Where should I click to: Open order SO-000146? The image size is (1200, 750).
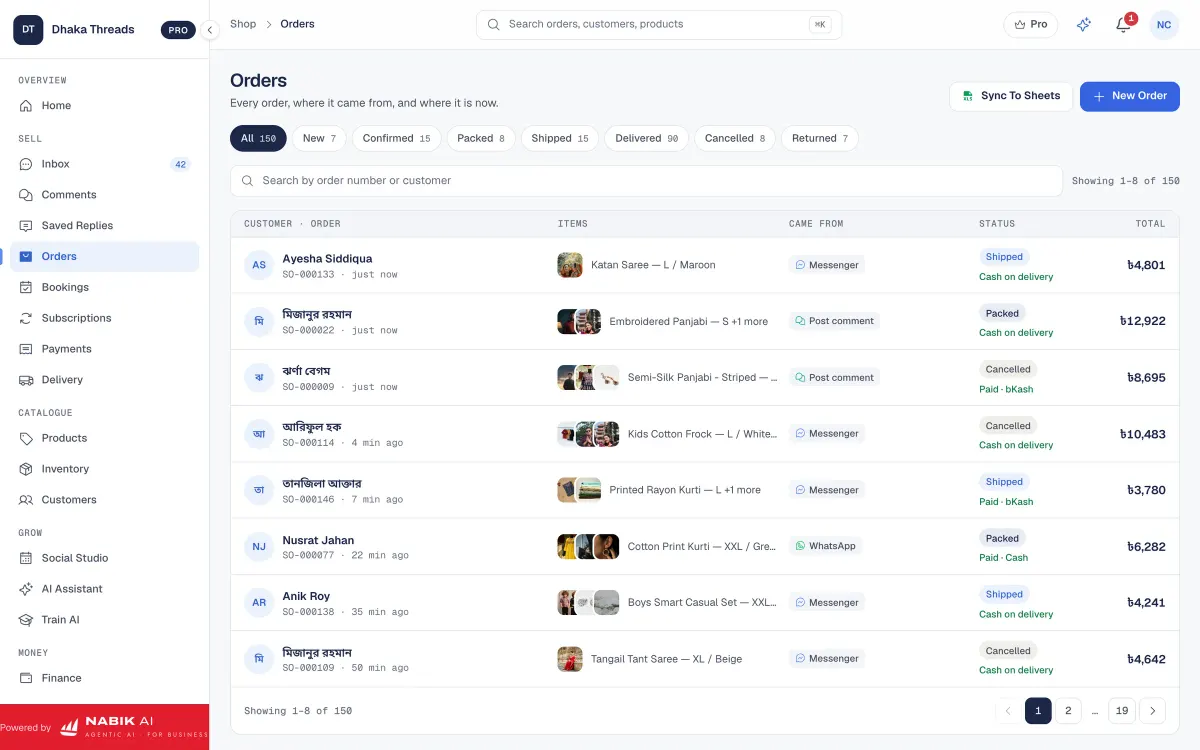pyautogui.click(x=705, y=490)
